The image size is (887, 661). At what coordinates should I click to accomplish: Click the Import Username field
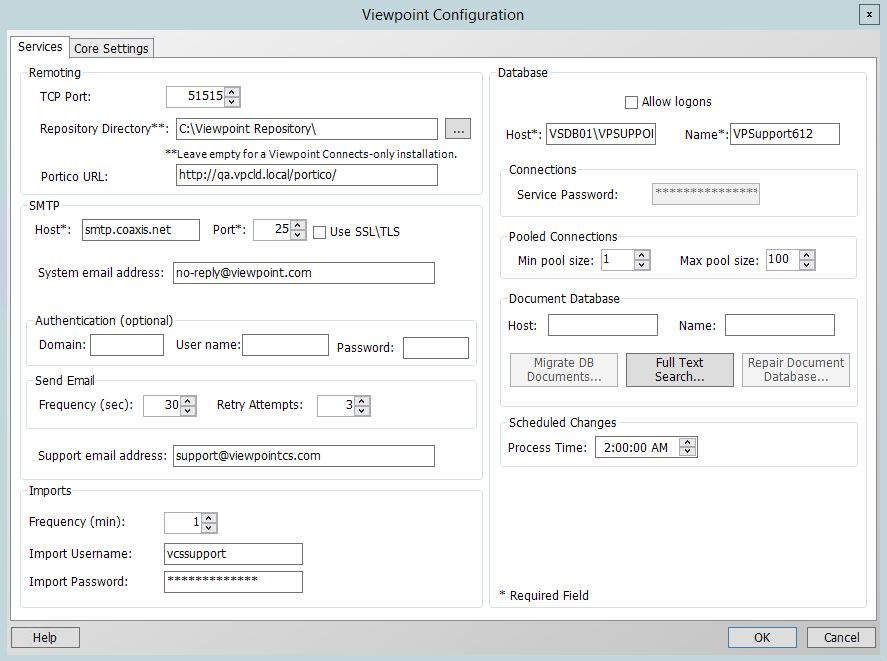[x=233, y=554]
